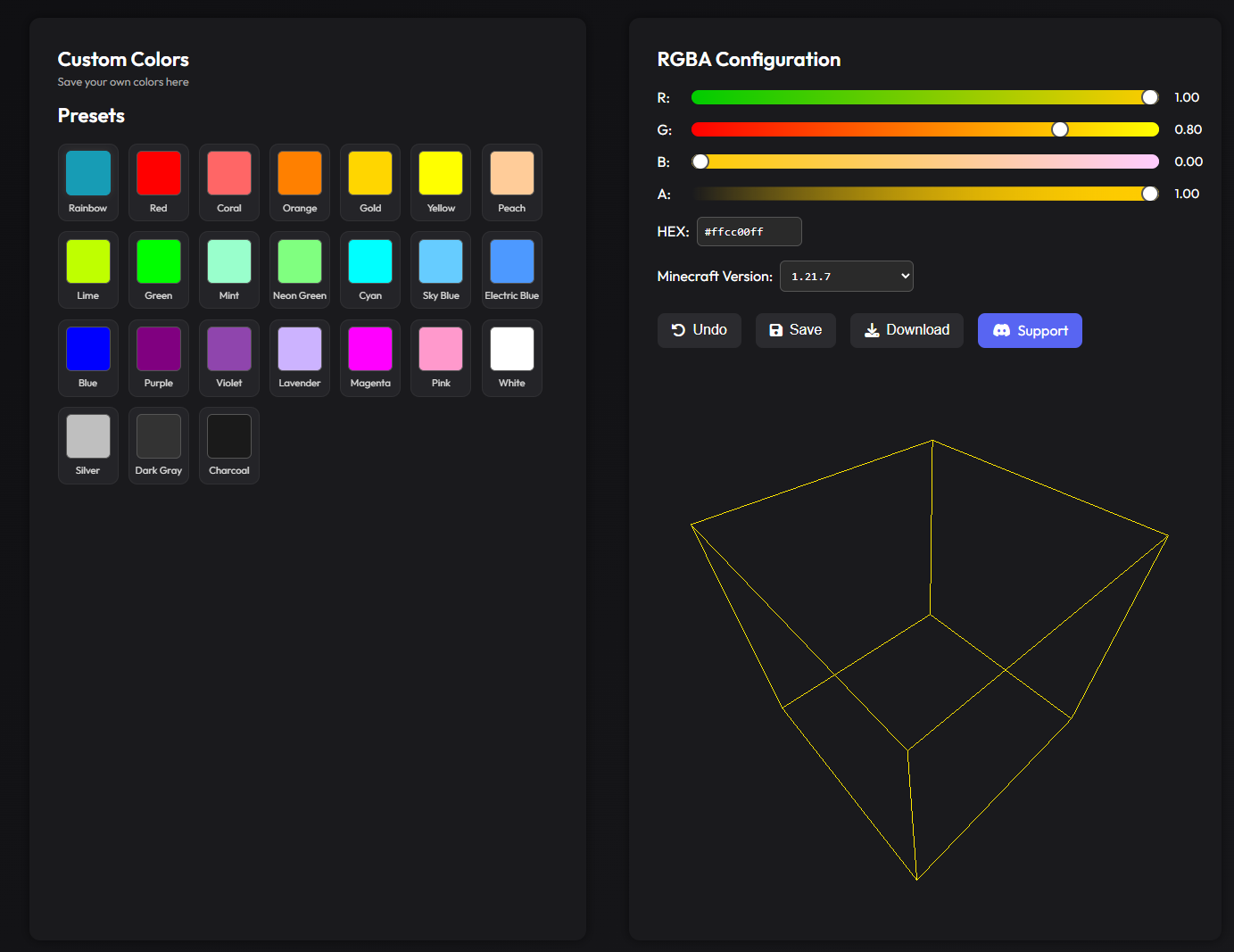Screen dimensions: 1234x952
Task: Click the alpha slider handle
Action: tap(1149, 193)
